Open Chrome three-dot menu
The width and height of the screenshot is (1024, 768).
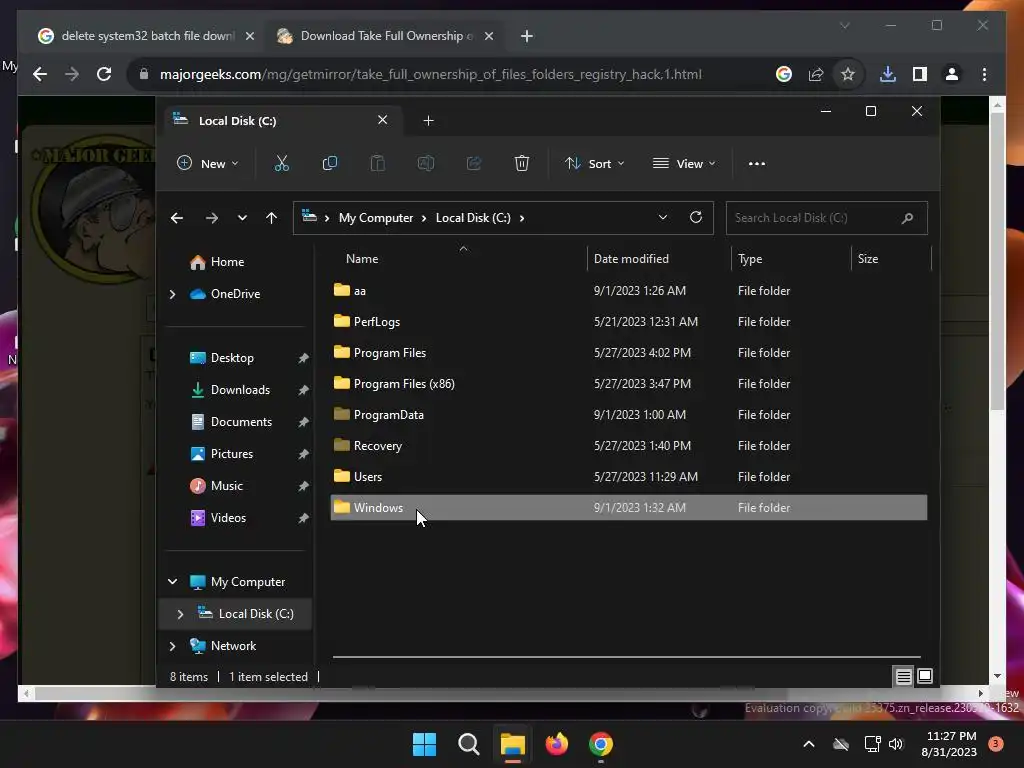[x=984, y=74]
